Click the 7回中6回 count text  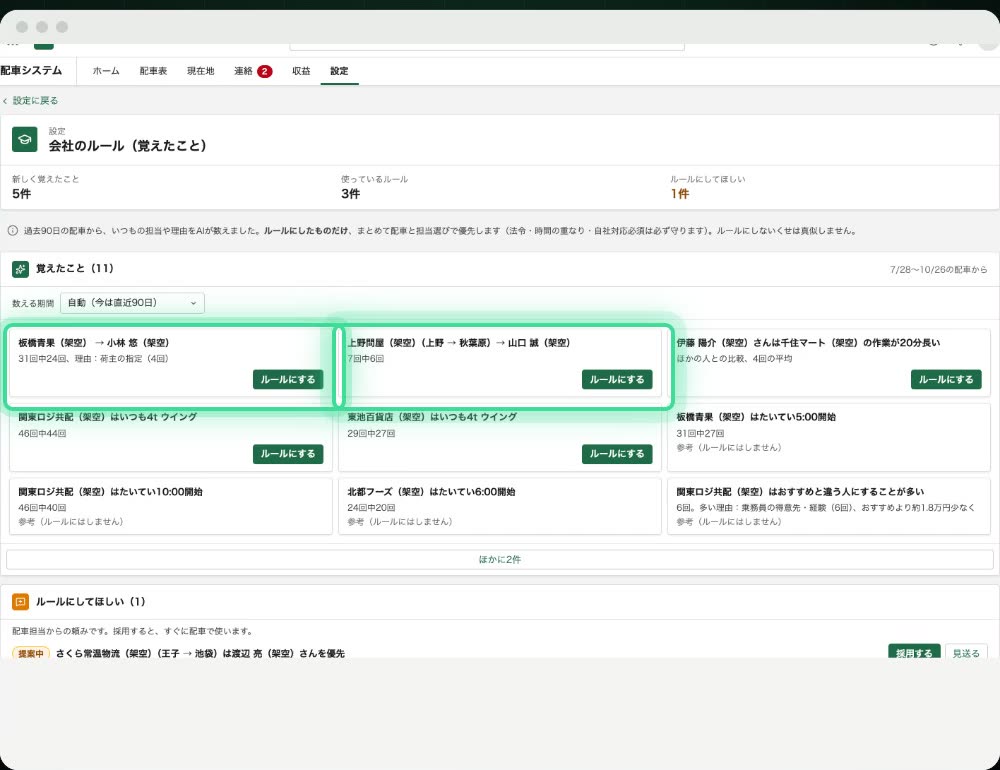tap(365, 359)
